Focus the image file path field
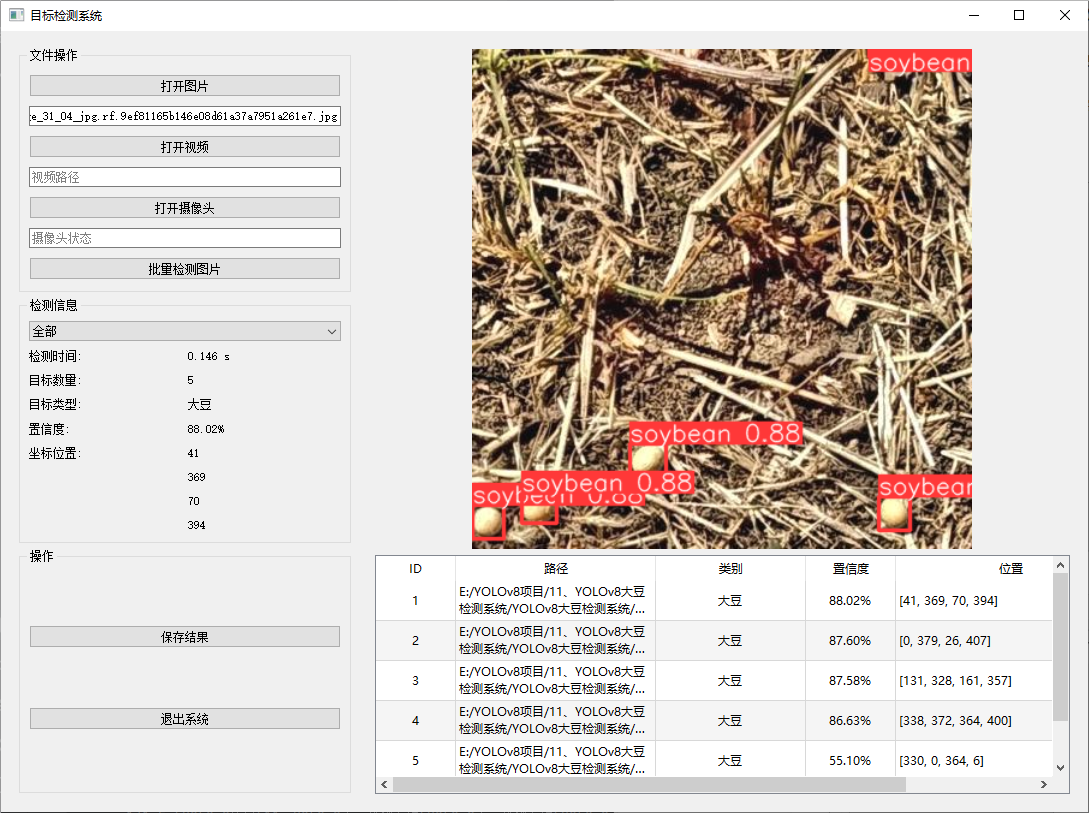This screenshot has height=813, width=1089. [184, 116]
